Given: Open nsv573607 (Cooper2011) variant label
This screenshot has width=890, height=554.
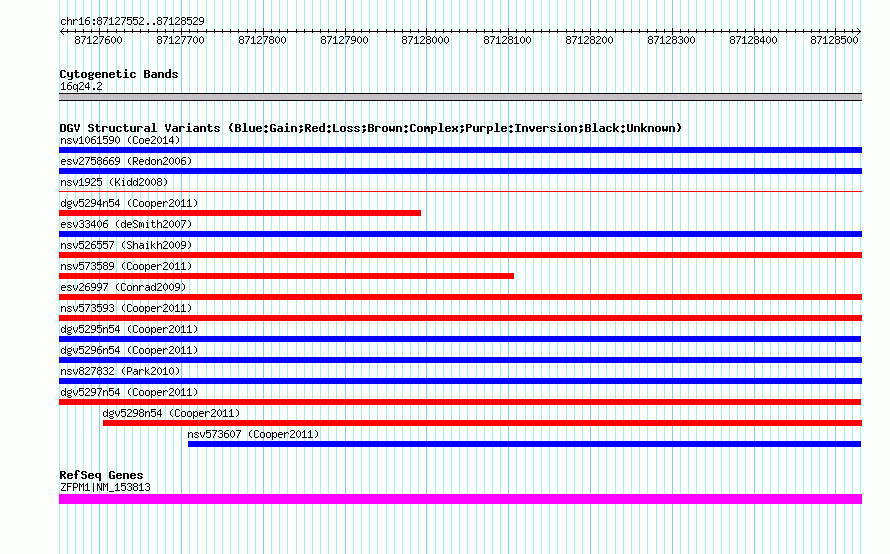Looking at the screenshot, I should point(253,434).
